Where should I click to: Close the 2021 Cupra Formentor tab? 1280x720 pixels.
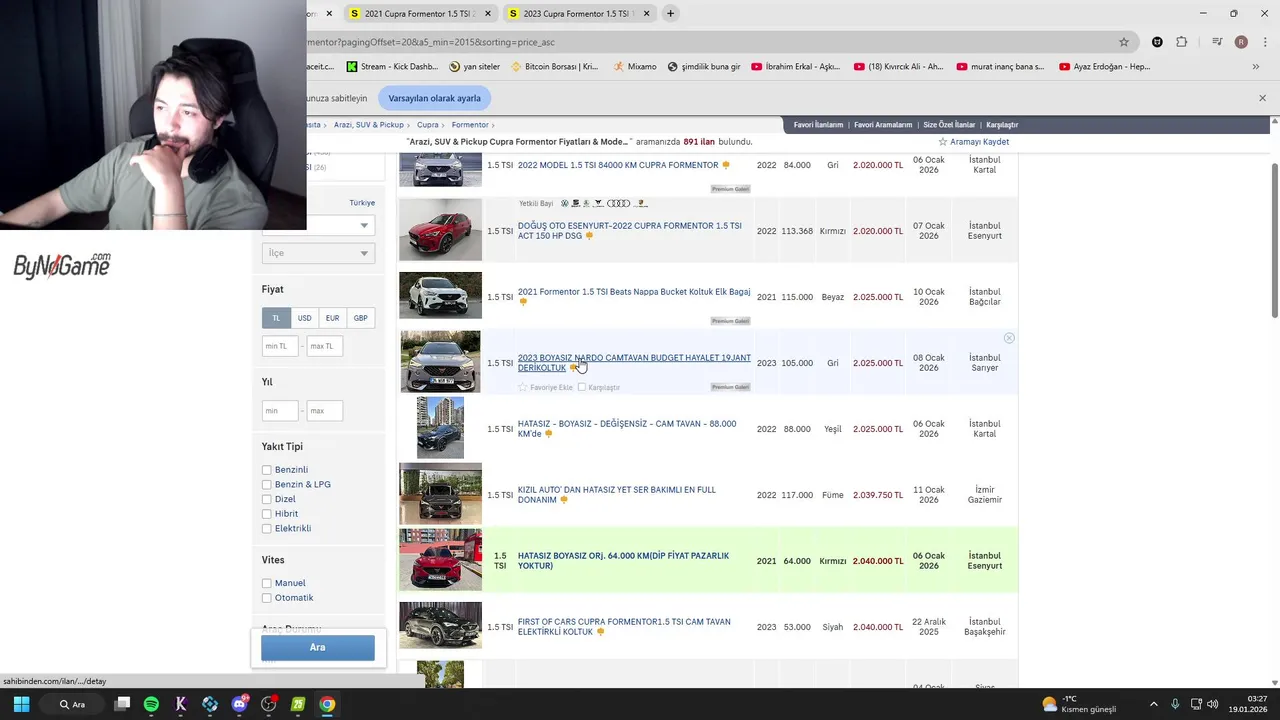488,13
